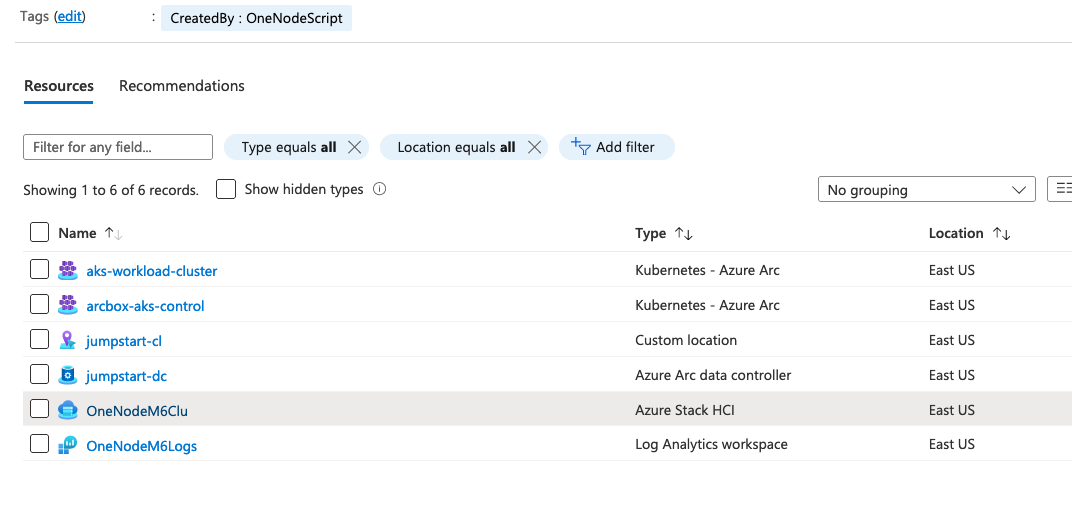Click the Type column header
Viewport: 1072px width, 505px height.
650,233
